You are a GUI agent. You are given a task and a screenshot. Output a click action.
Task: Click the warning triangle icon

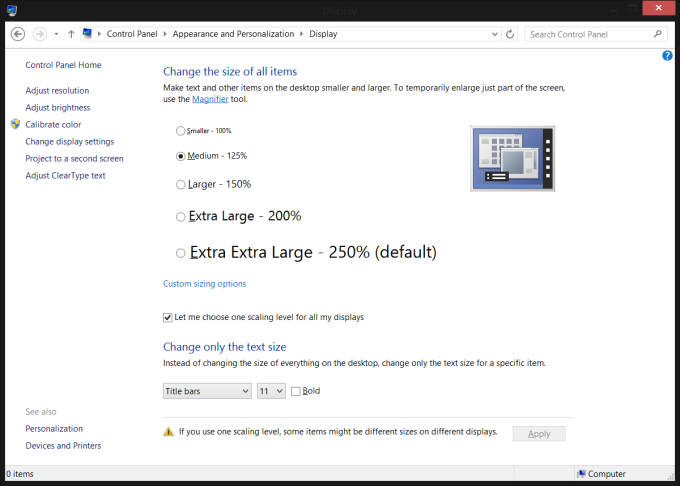click(168, 431)
